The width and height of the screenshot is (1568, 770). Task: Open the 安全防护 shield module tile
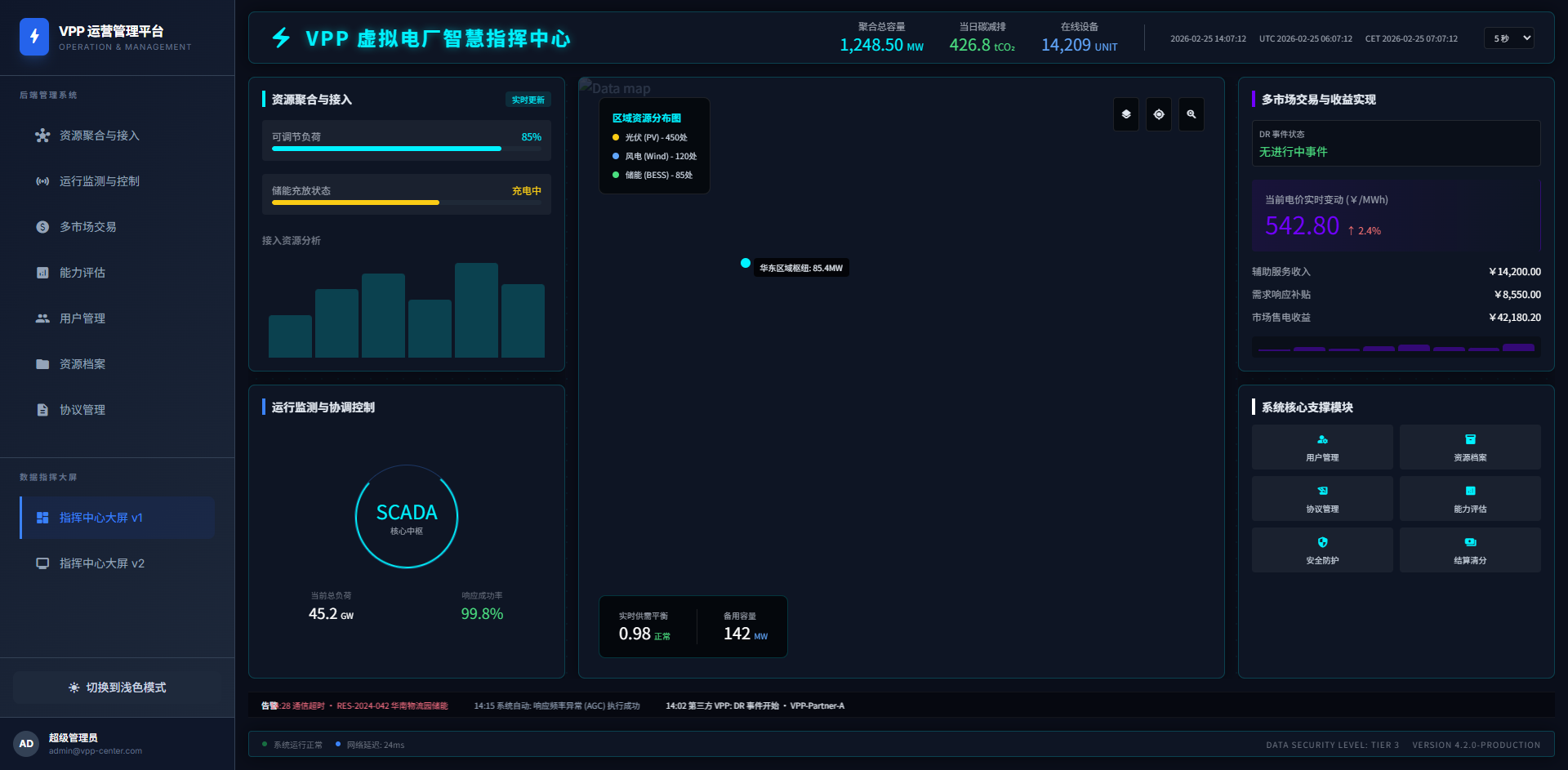click(x=1321, y=550)
